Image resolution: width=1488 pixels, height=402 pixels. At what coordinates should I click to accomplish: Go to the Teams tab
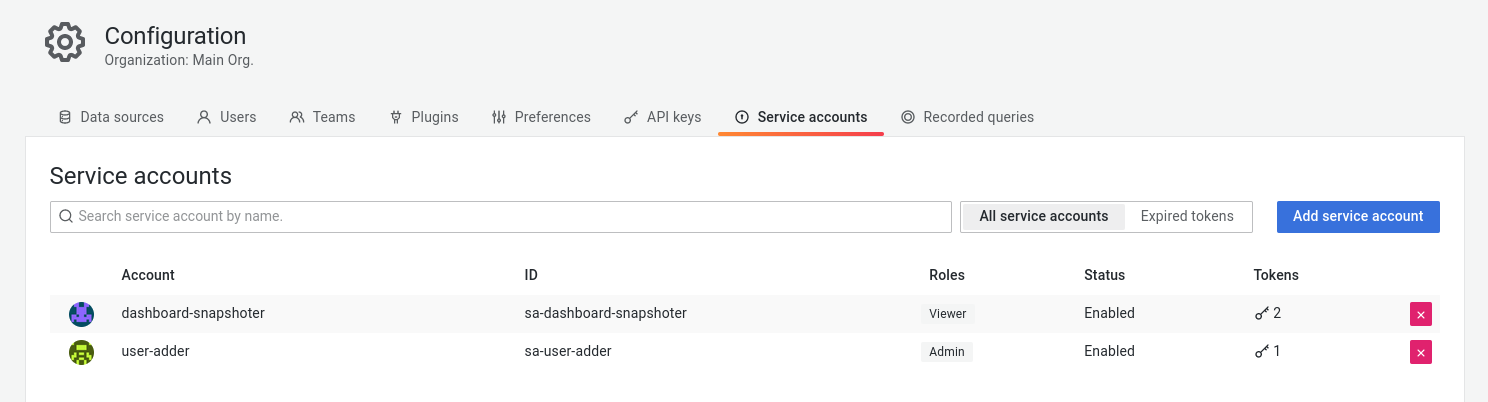point(322,117)
